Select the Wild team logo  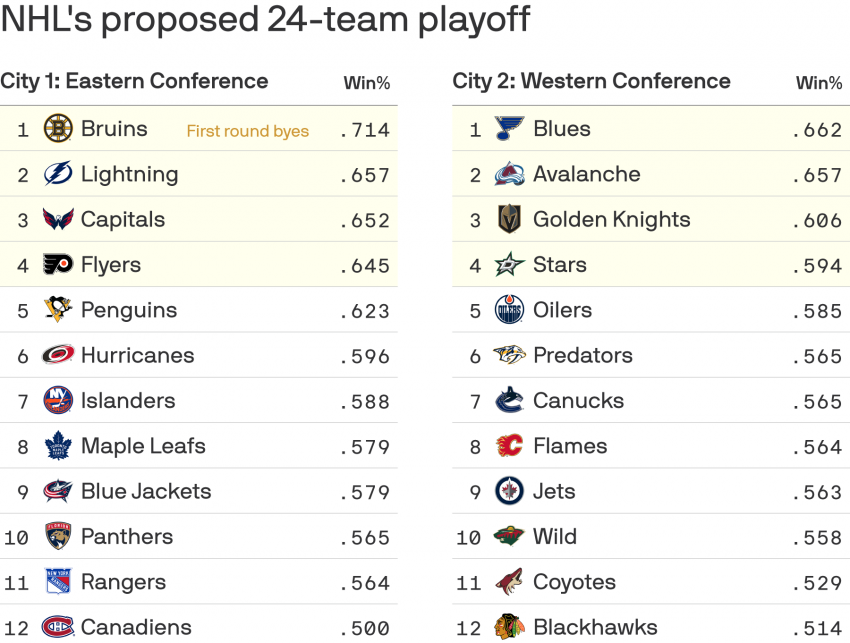click(x=510, y=537)
